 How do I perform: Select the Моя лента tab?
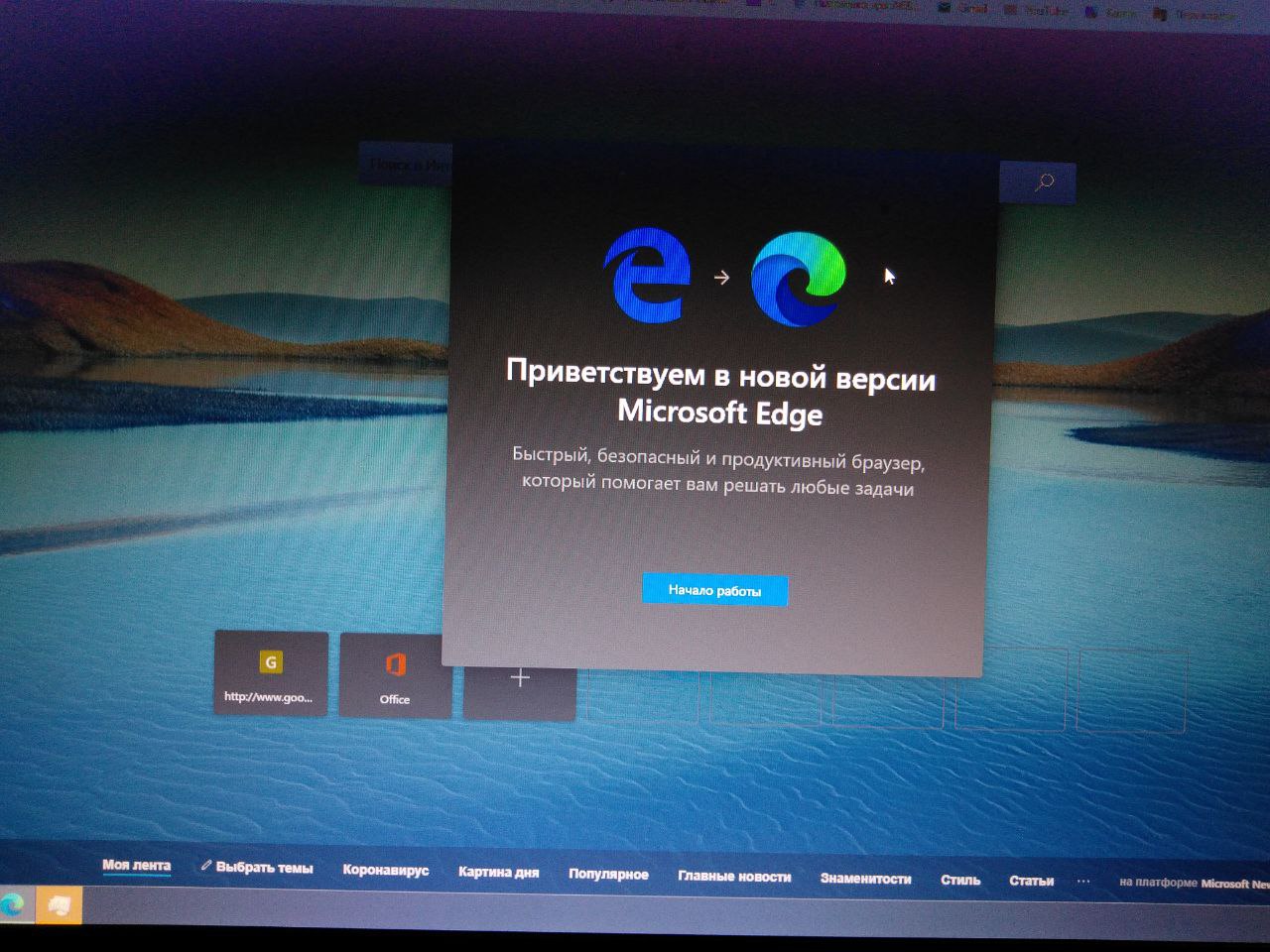coord(136,865)
